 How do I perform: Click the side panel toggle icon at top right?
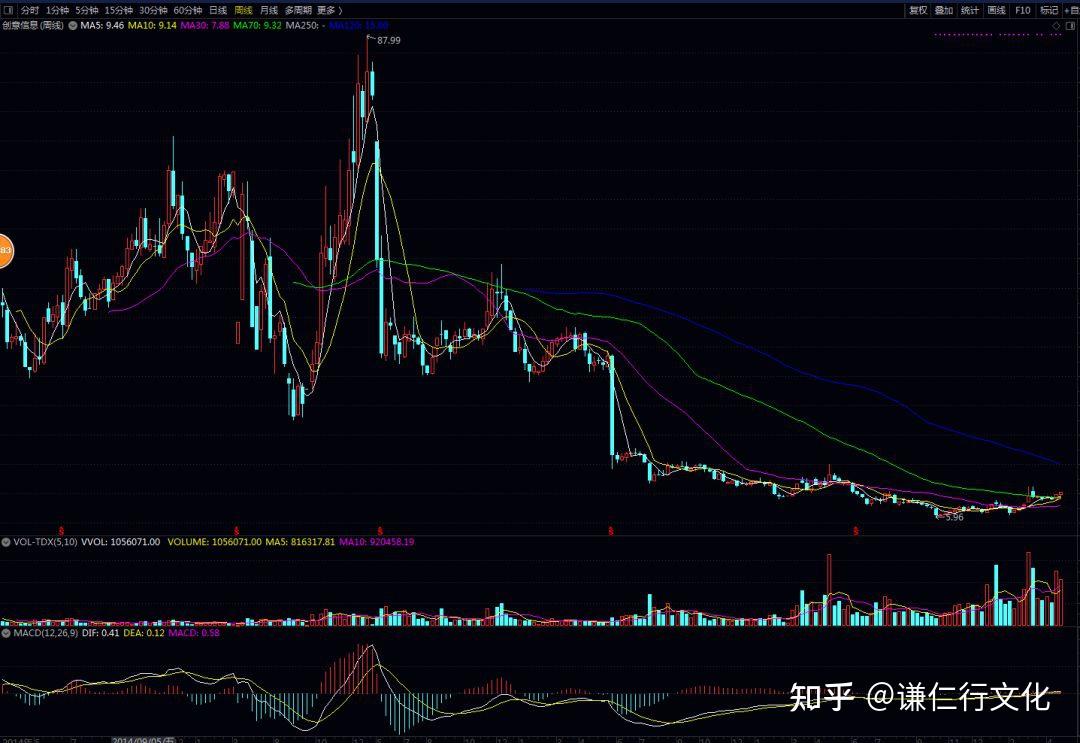(1073, 24)
